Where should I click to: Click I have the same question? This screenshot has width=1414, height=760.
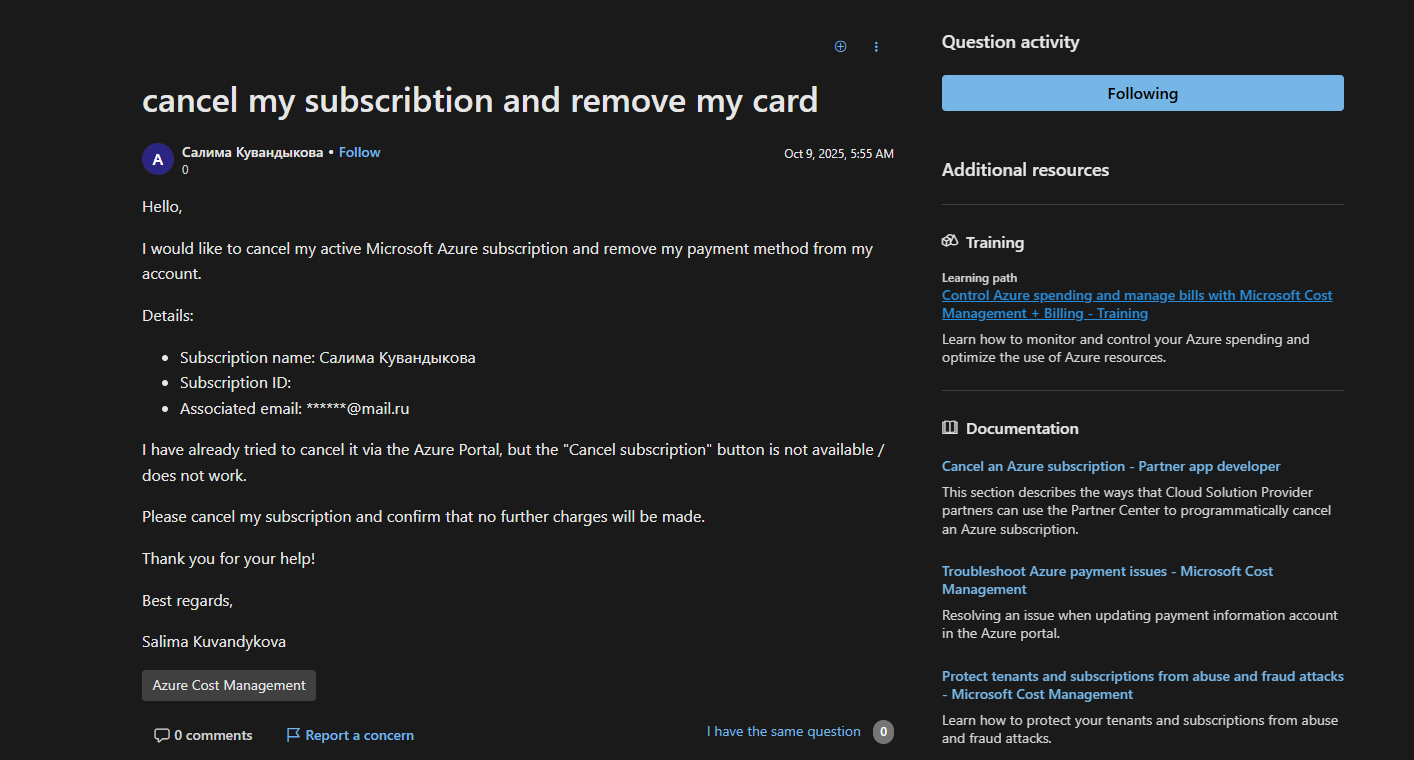click(784, 732)
